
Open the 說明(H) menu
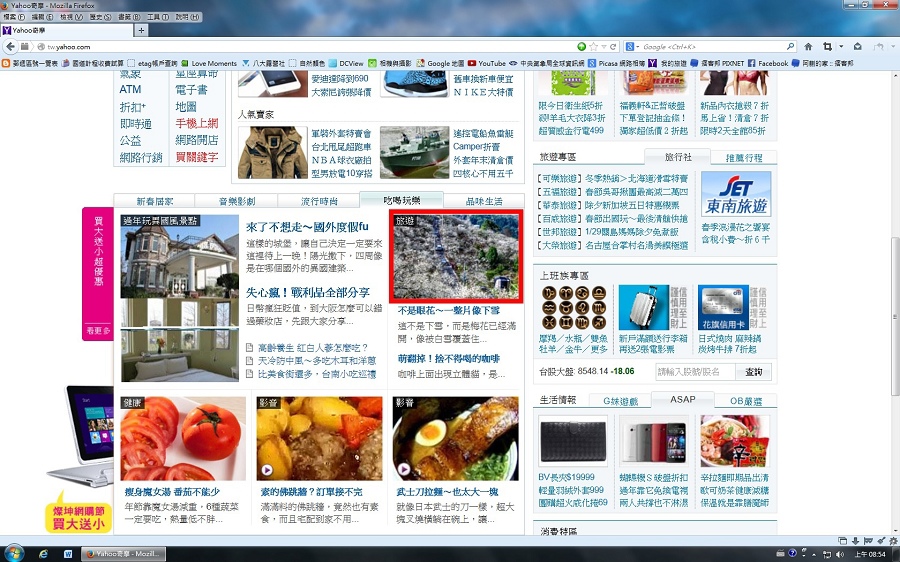click(x=187, y=17)
